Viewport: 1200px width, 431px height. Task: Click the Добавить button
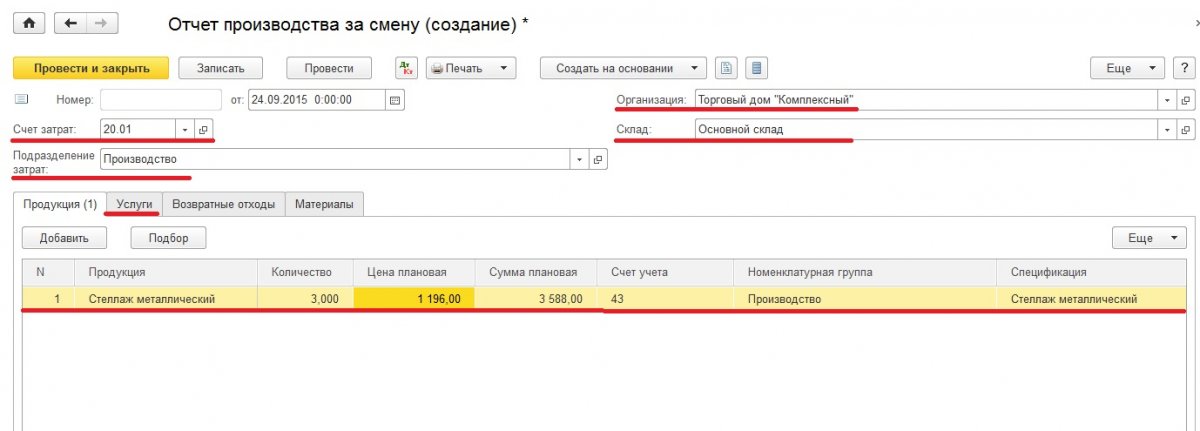(64, 238)
